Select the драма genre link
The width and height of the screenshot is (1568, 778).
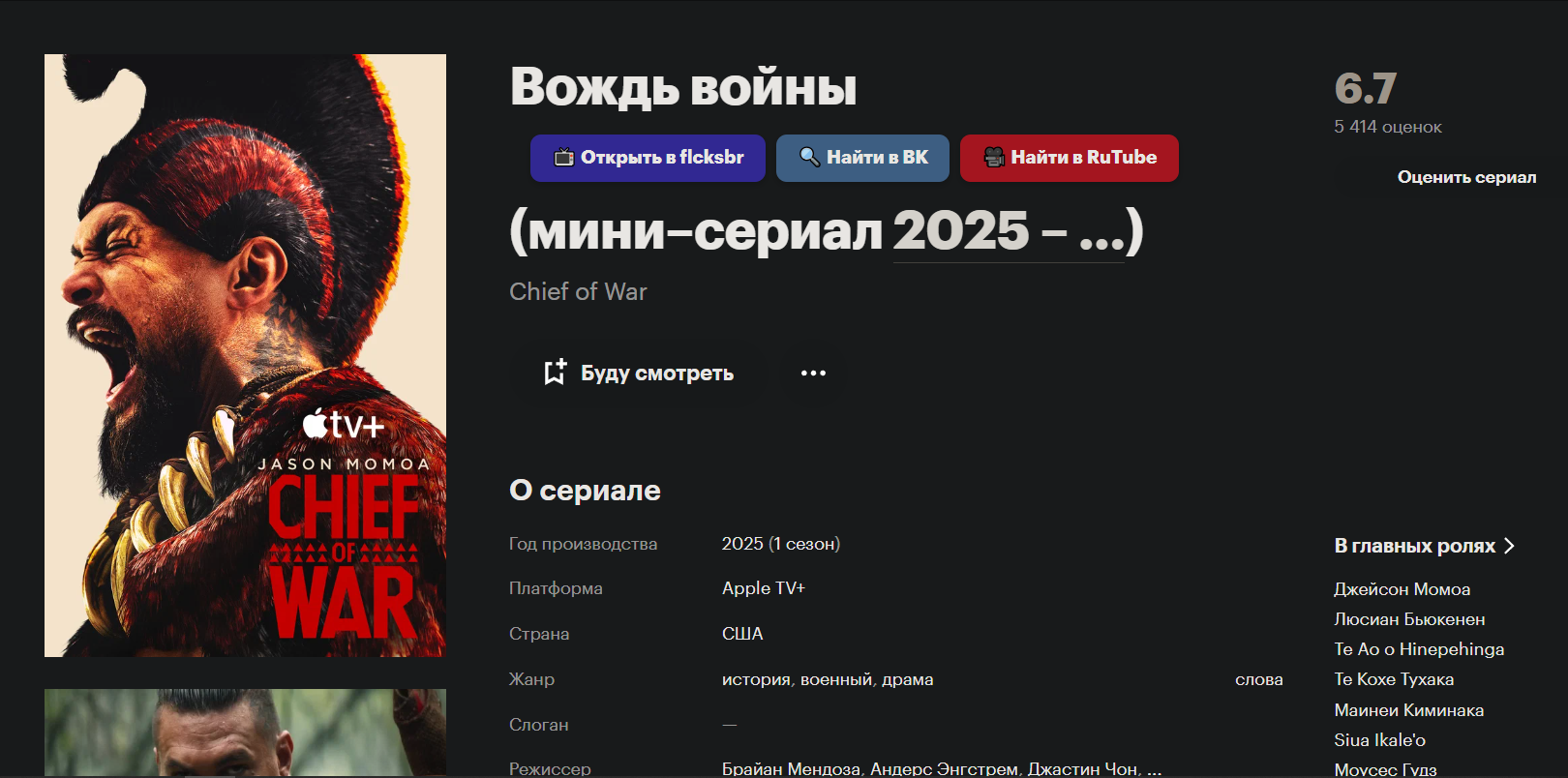point(907,679)
